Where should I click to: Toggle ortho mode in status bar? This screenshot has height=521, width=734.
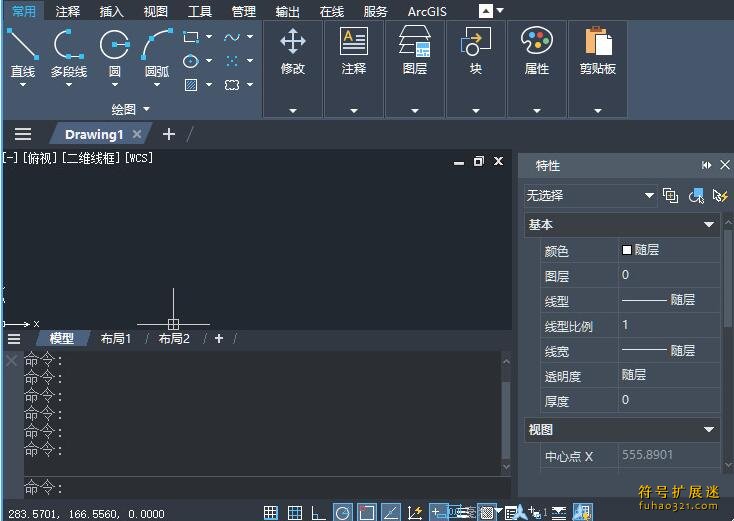[318, 513]
